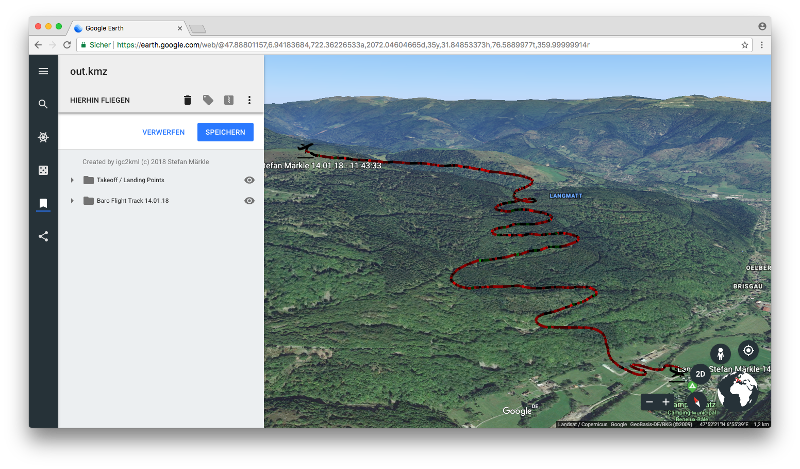Image resolution: width=800 pixels, height=469 pixels.
Task: Click the map attribution text at bottom
Action: (x=663, y=424)
